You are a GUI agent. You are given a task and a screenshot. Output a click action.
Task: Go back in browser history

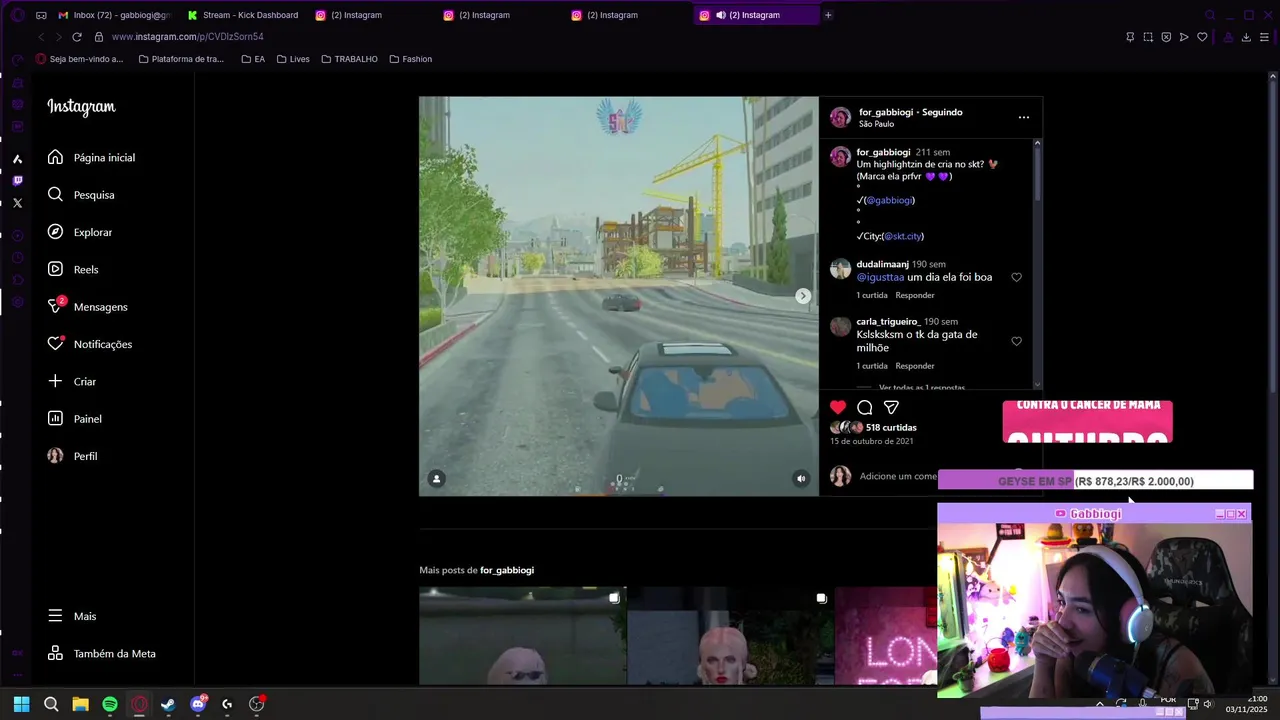41,37
